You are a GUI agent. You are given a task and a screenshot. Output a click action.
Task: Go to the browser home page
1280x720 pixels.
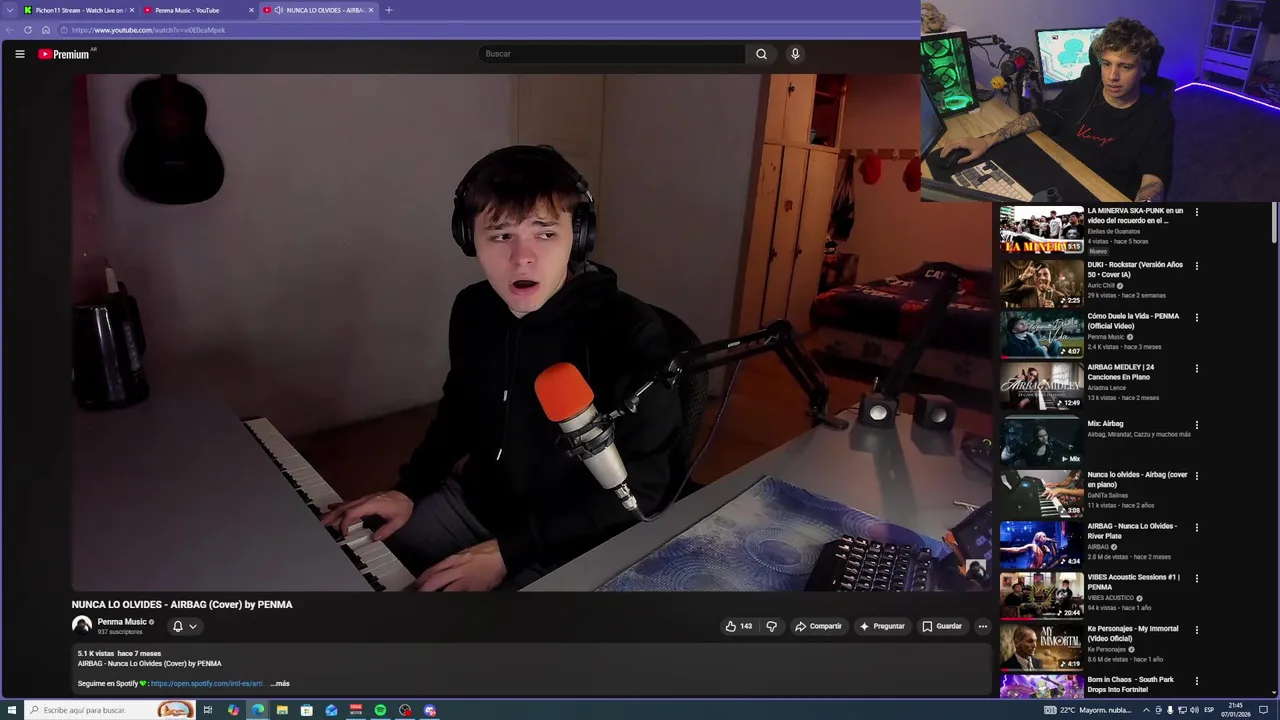pyautogui.click(x=45, y=30)
